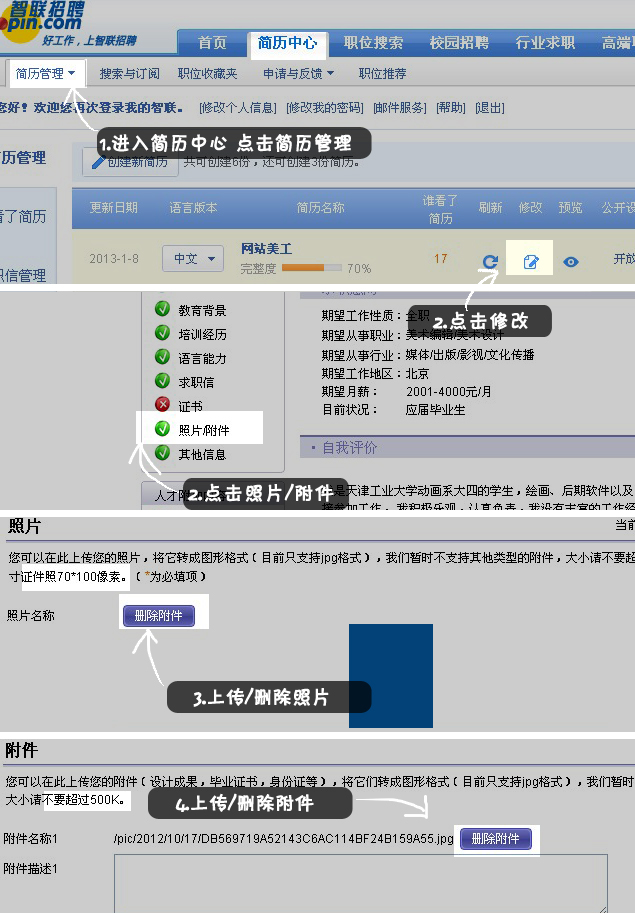Click the 创建新简历 button

click(130, 162)
